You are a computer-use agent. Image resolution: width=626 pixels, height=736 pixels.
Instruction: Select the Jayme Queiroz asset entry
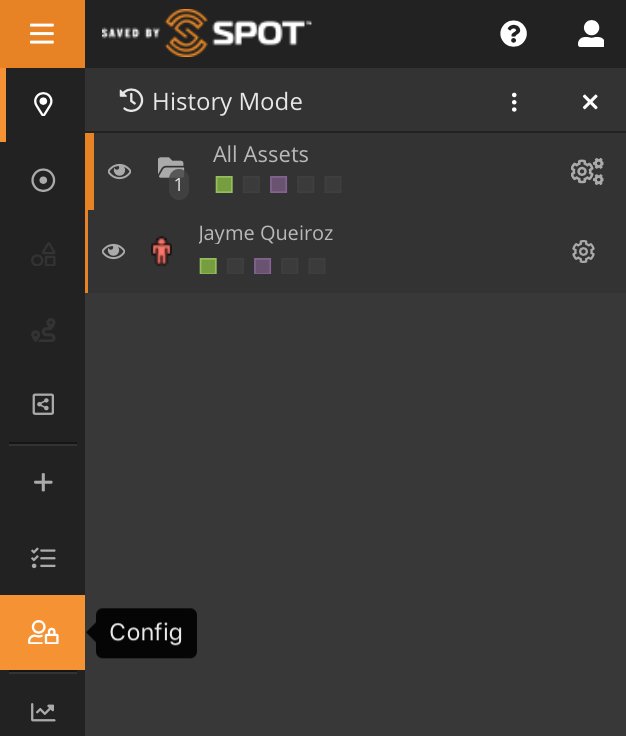266,234
